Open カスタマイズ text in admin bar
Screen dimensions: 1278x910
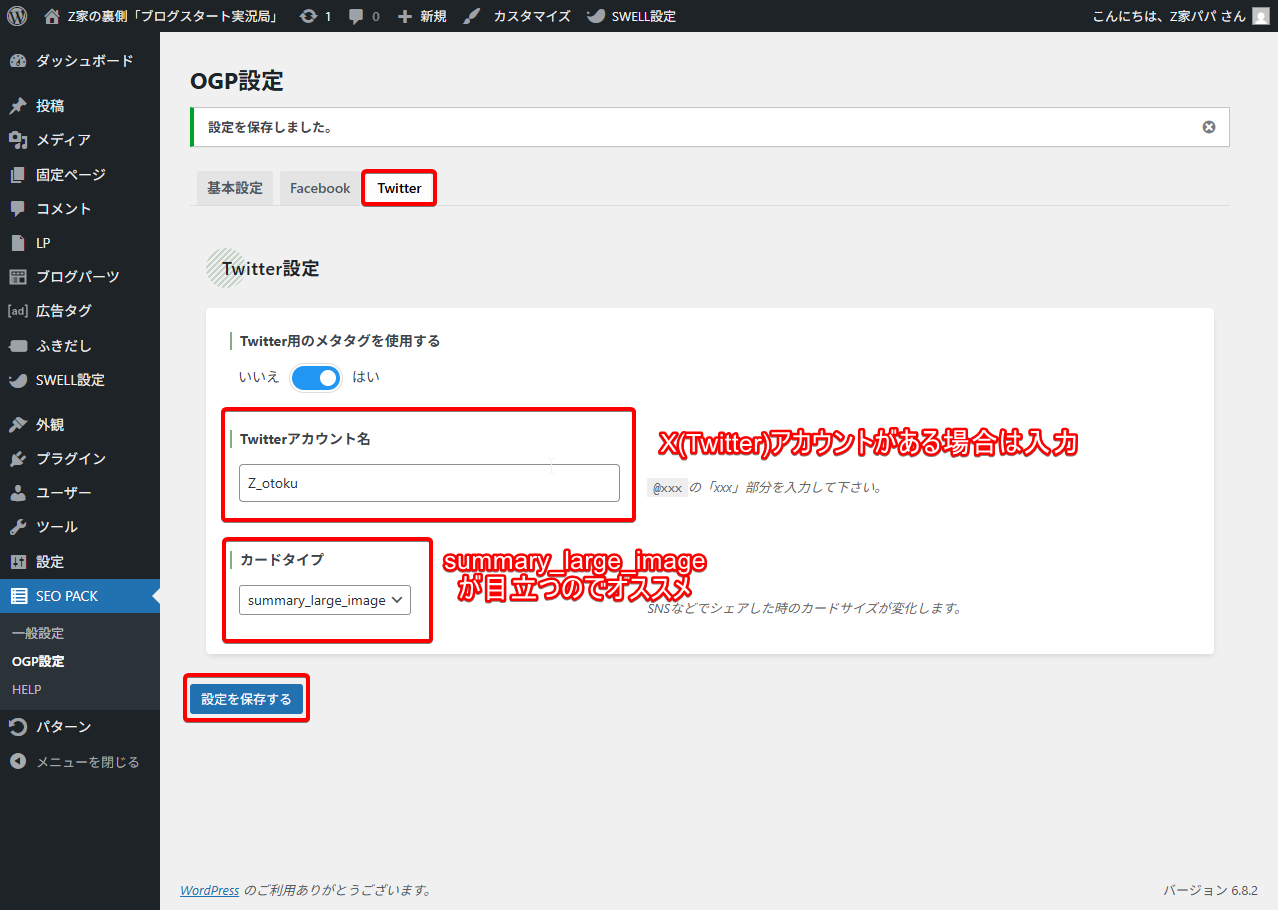coord(532,16)
